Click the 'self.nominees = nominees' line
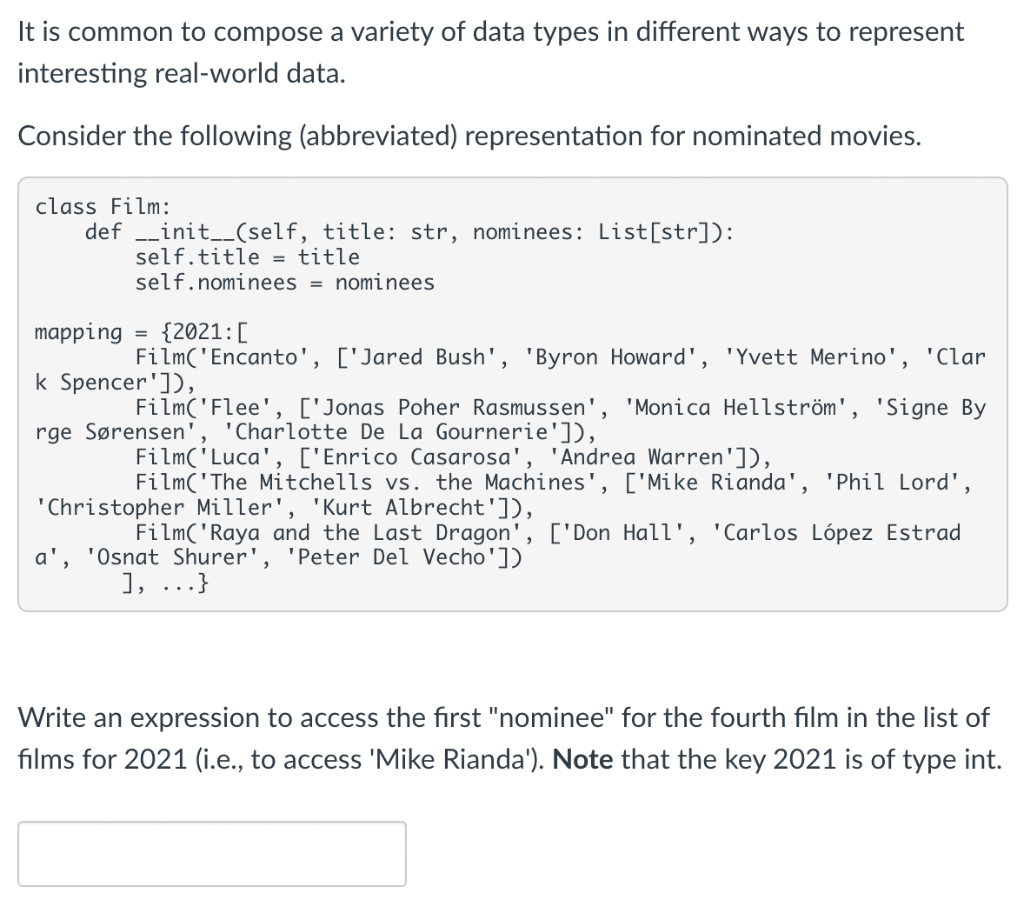The width and height of the screenshot is (1024, 920). coord(285,282)
